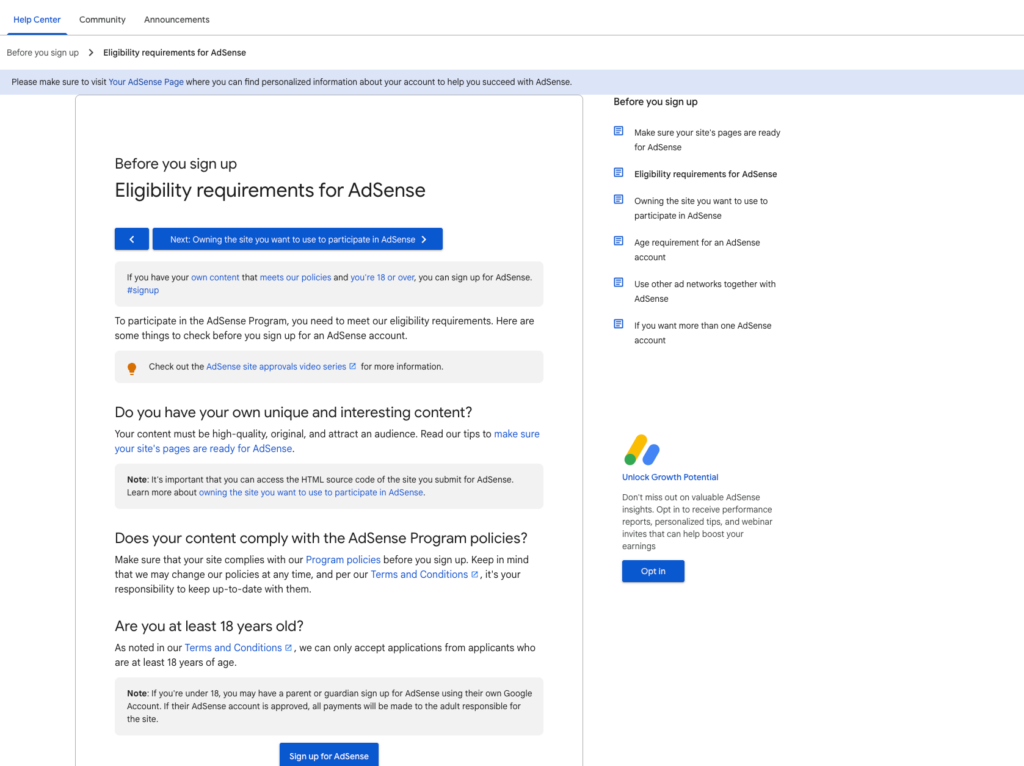
Task: Click external link icon after video series
Action: coord(353,366)
